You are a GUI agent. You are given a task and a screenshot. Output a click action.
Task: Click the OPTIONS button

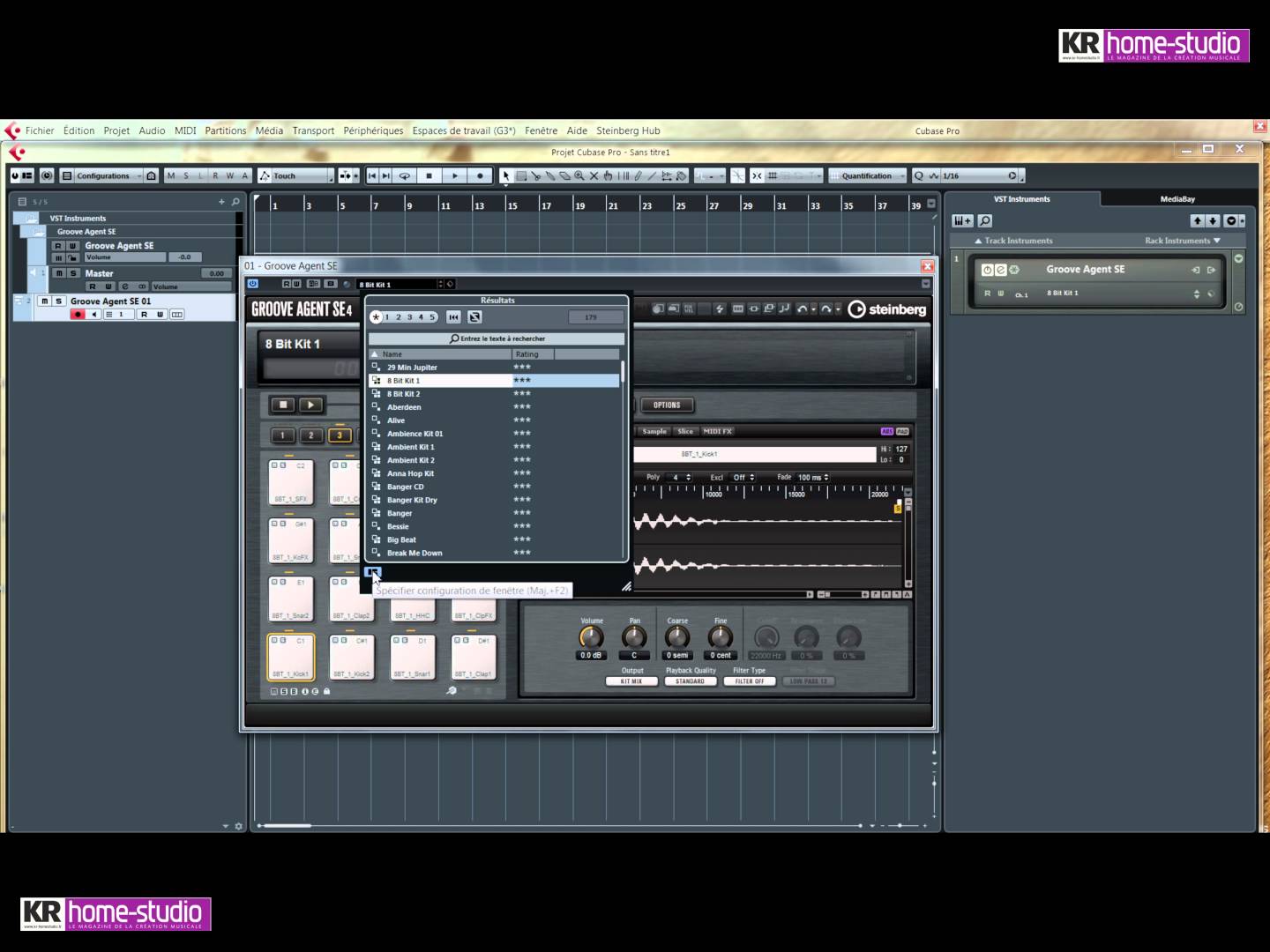667,405
